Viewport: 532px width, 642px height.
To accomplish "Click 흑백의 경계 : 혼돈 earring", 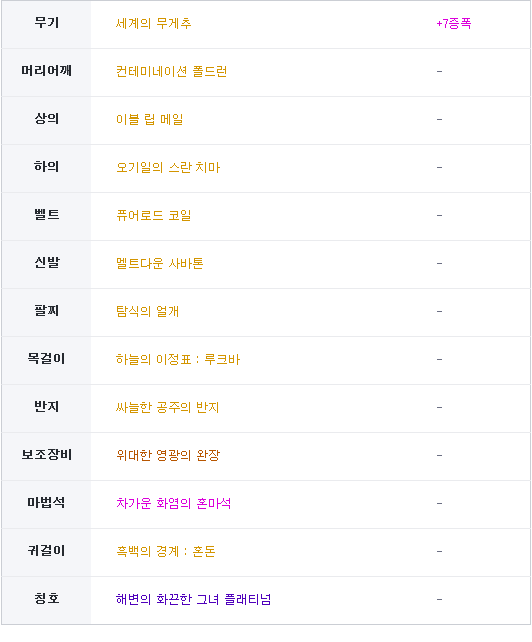I will point(165,552).
